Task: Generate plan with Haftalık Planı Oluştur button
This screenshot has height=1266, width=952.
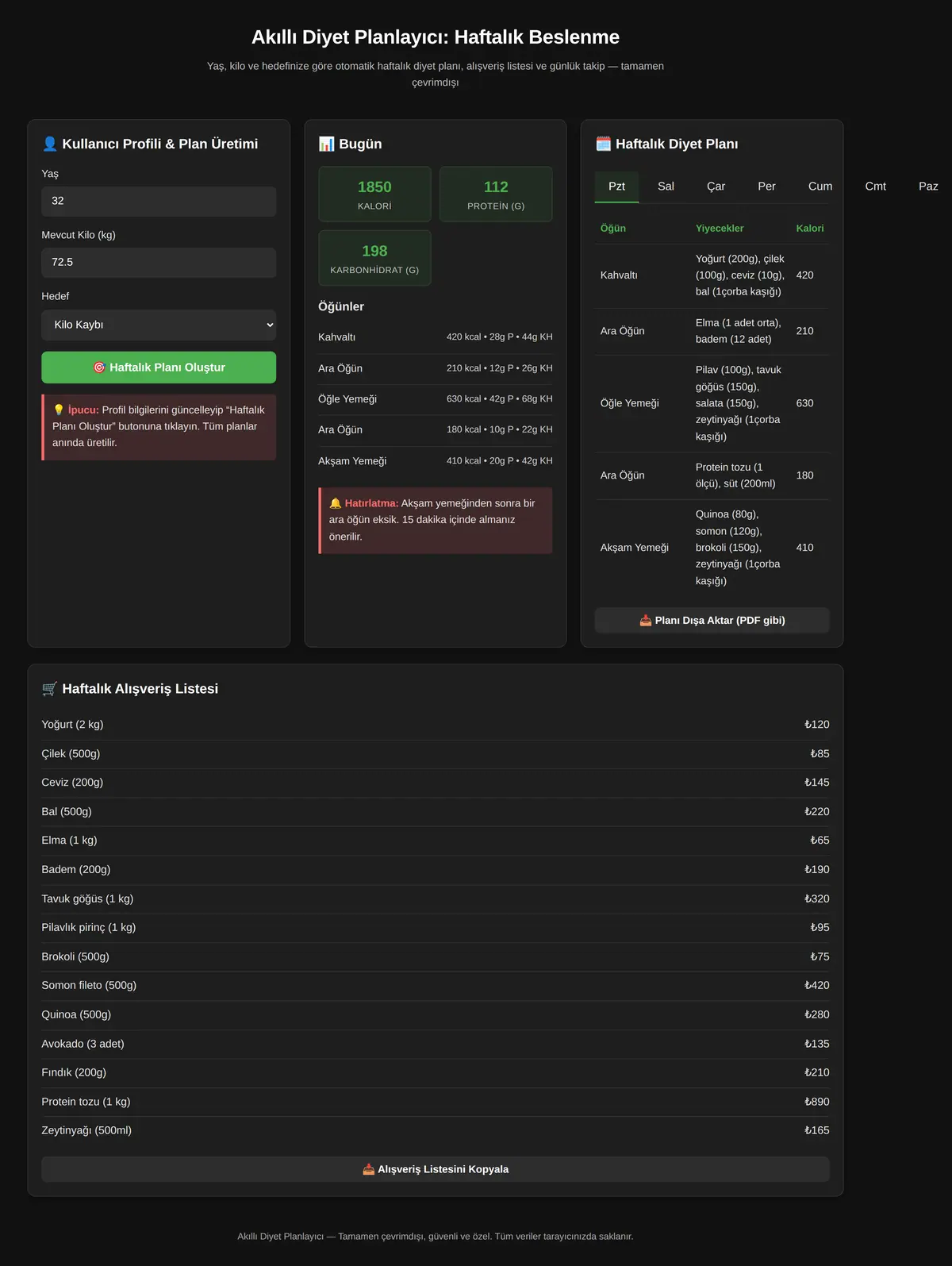Action: coord(159,367)
